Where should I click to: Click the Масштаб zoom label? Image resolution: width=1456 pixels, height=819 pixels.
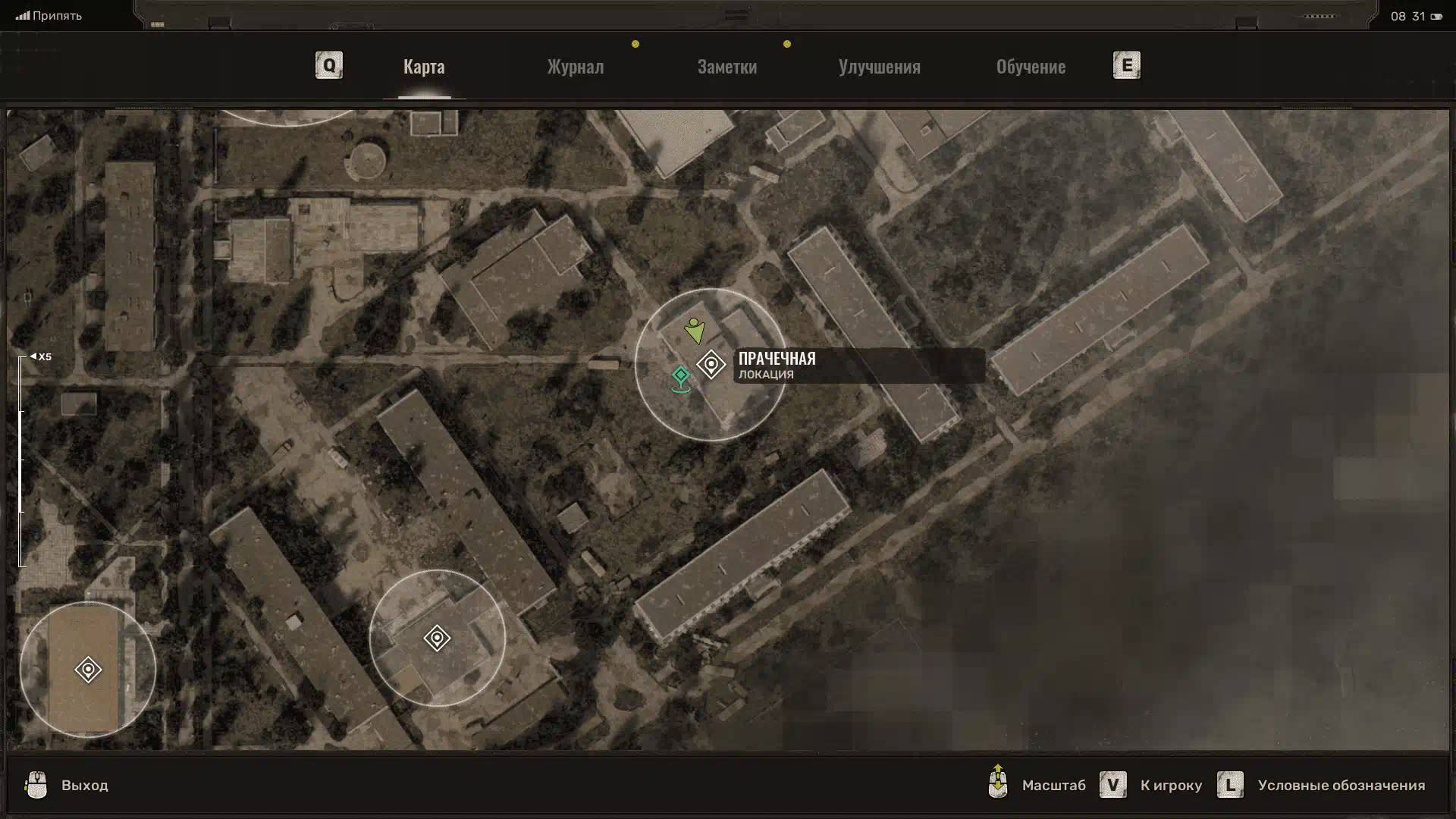(x=1053, y=786)
